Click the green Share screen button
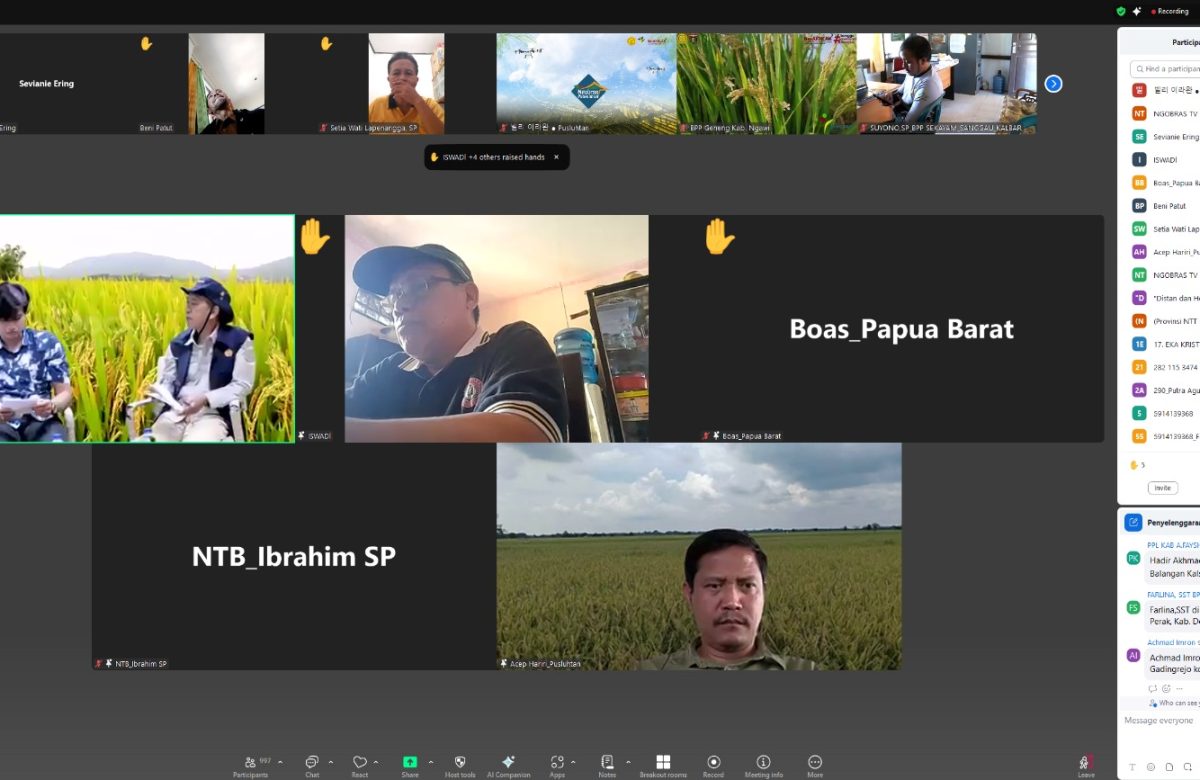The image size is (1200, 780). tap(410, 762)
